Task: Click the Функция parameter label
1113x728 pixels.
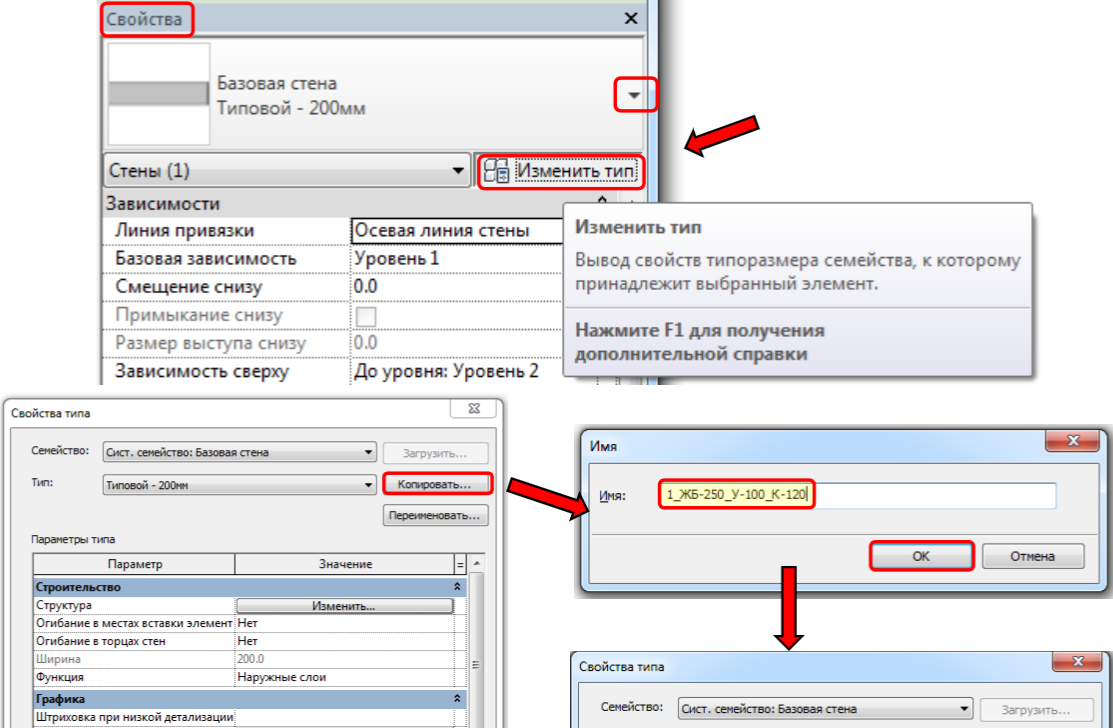Action: point(60,677)
